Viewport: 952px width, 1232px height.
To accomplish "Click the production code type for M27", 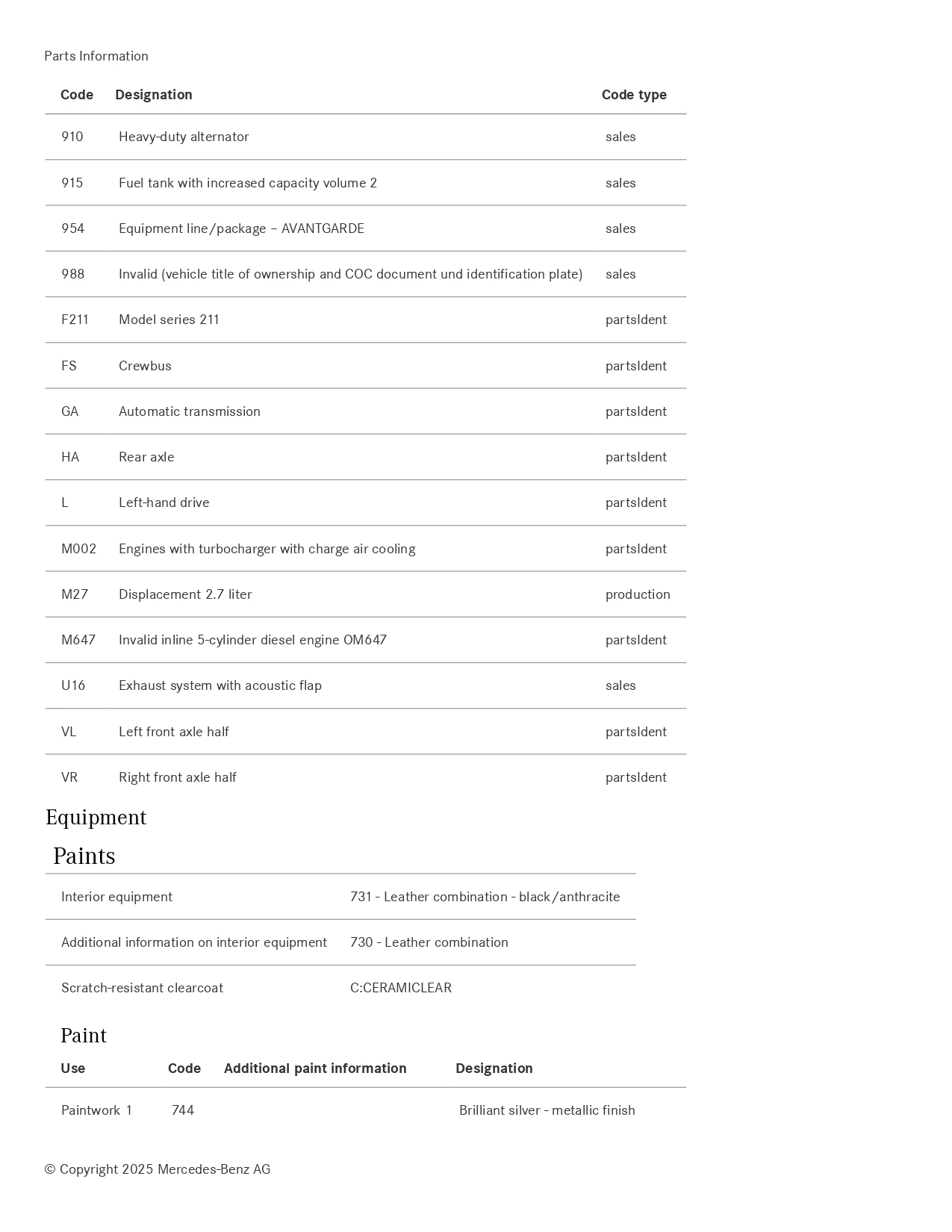I will coord(638,594).
